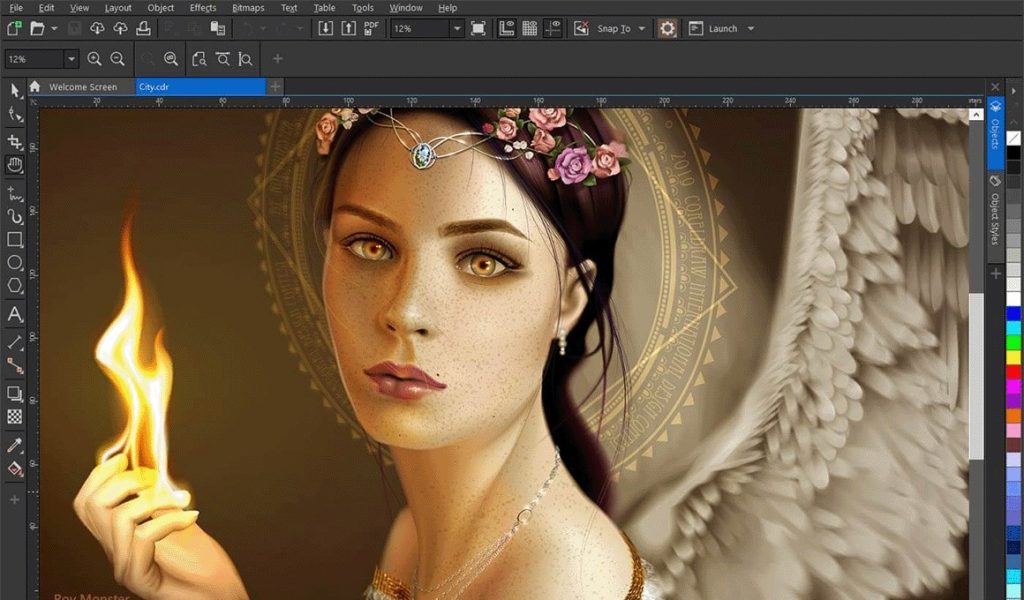
Task: Add a new document tab
Action: (x=275, y=87)
